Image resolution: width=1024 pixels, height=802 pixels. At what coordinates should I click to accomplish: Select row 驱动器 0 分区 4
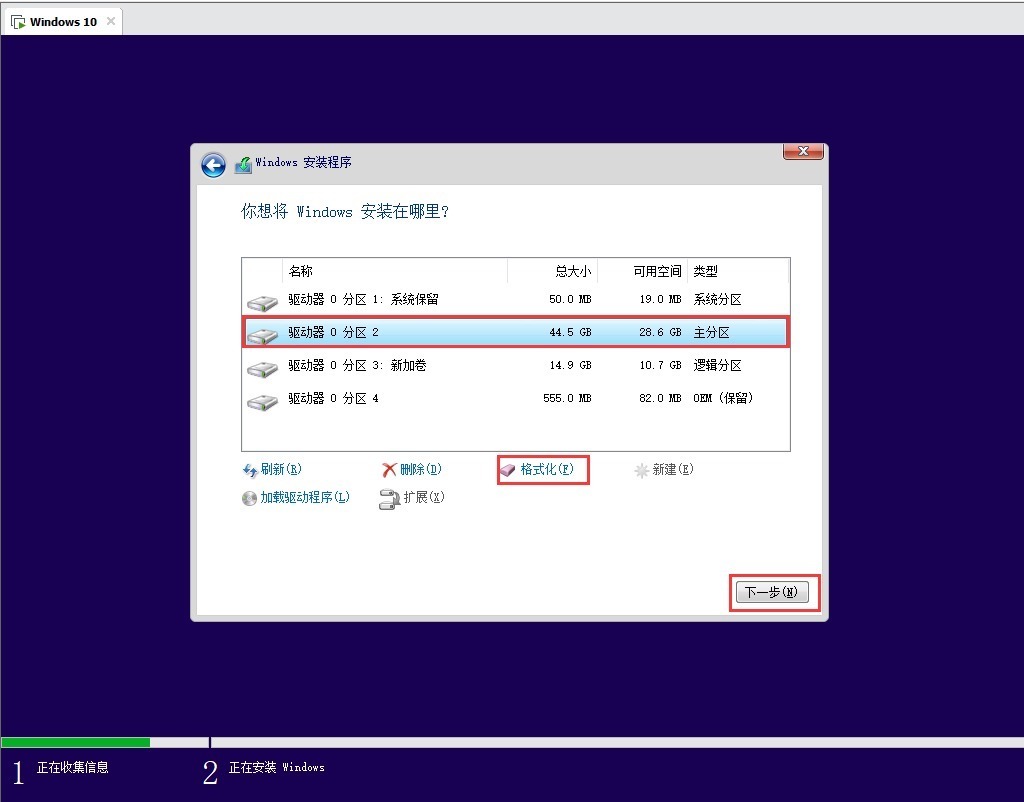[516, 398]
